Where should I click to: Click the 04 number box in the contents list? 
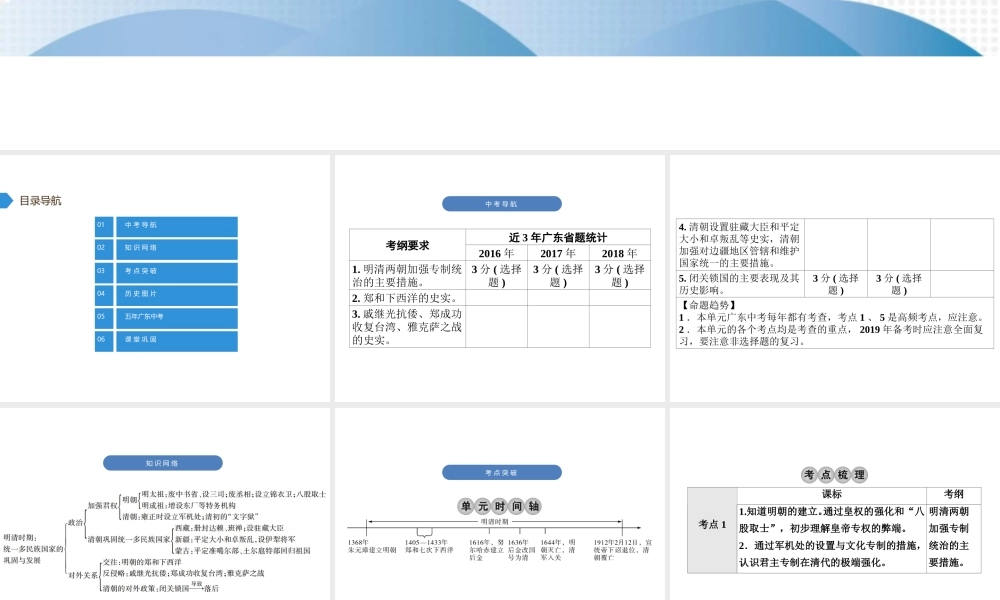(x=104, y=295)
